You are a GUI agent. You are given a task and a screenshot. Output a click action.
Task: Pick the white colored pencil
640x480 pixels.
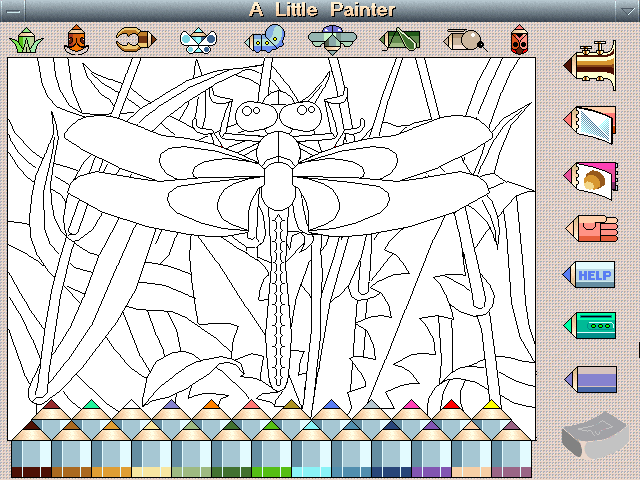[131, 410]
